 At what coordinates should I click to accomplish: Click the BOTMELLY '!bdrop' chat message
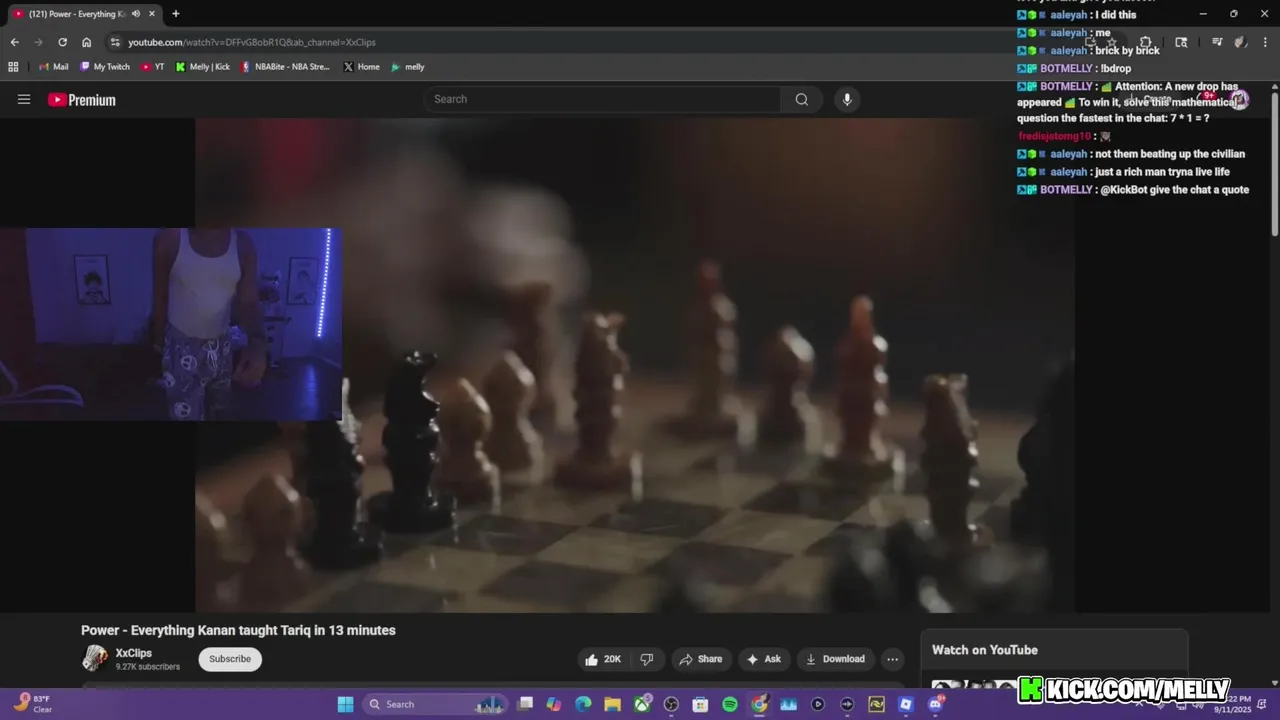tap(1074, 68)
